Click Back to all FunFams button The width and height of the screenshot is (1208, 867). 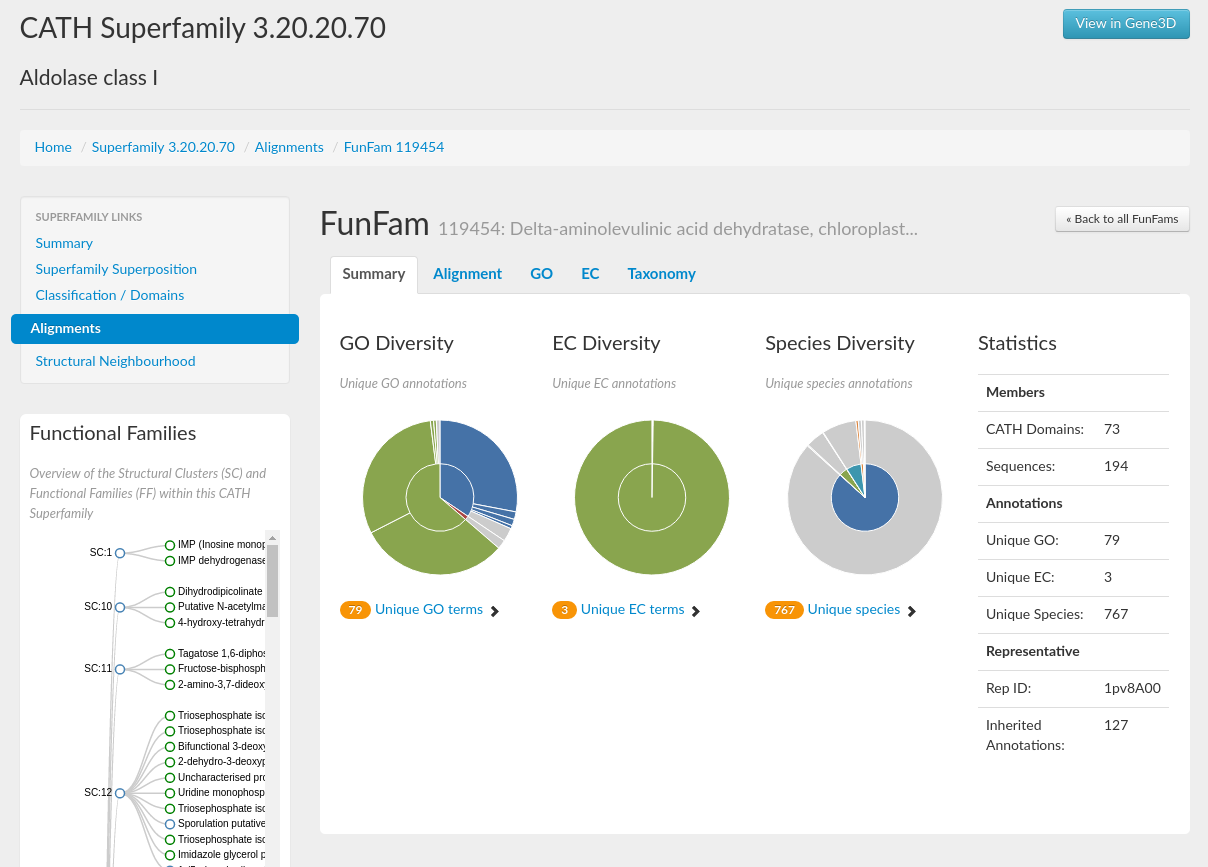(x=1121, y=219)
